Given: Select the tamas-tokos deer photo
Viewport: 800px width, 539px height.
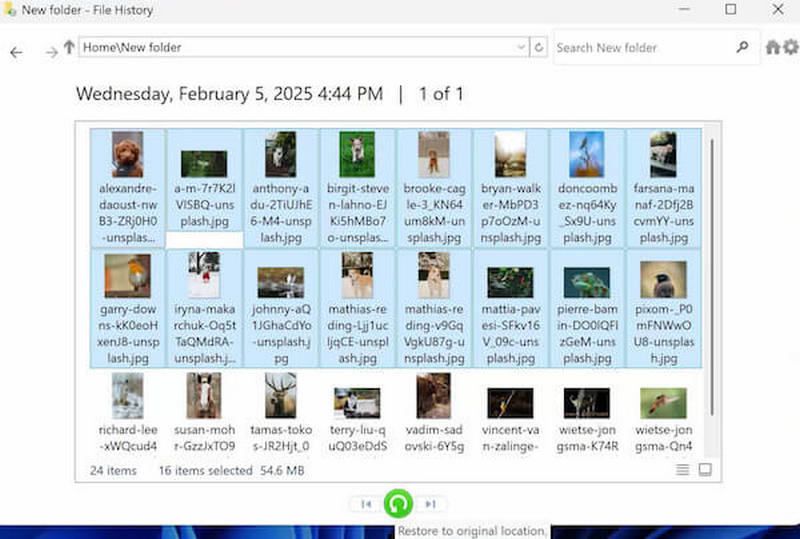Looking at the screenshot, I should (280, 396).
